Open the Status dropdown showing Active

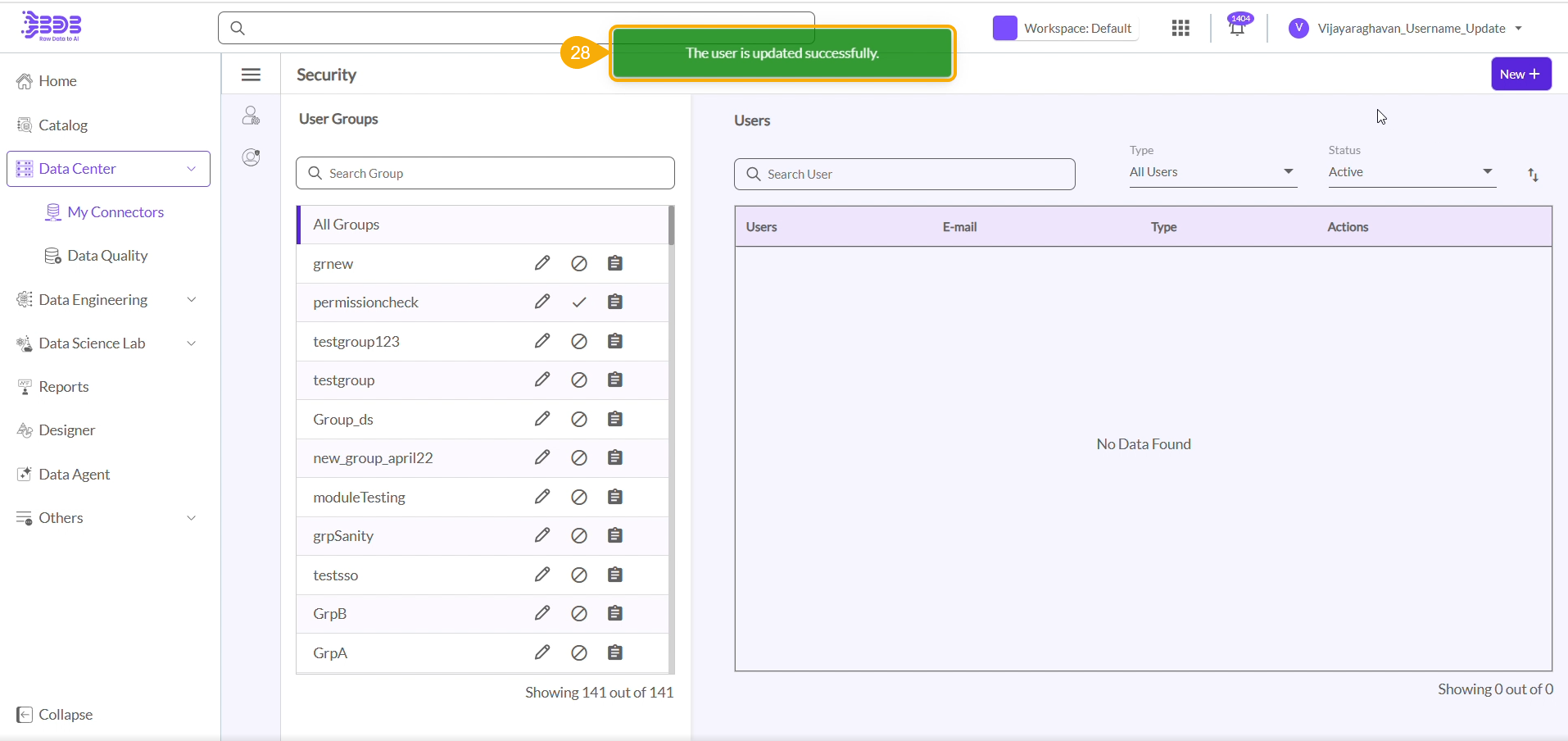1411,172
